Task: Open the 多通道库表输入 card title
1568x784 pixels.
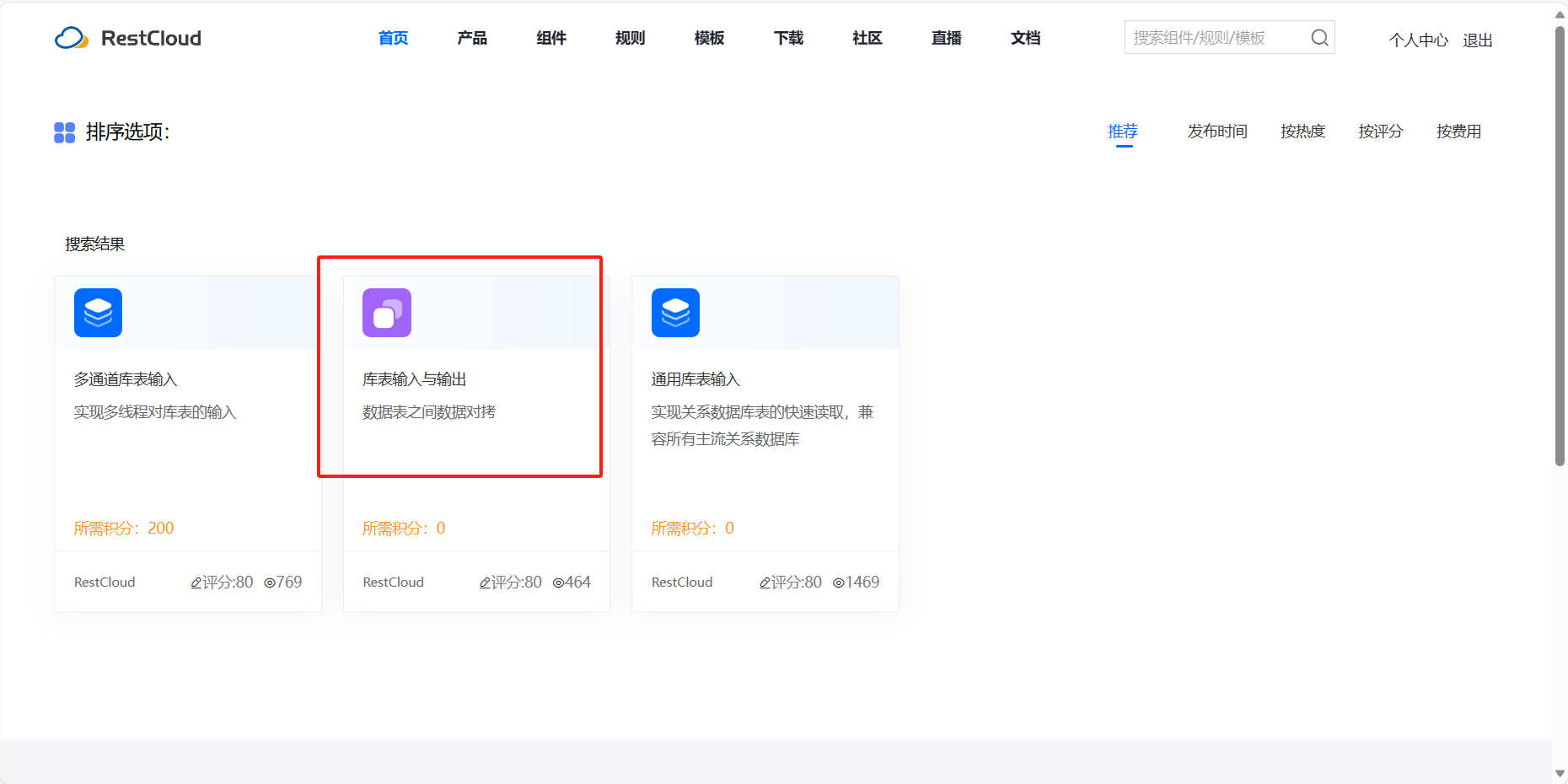Action: click(x=126, y=379)
